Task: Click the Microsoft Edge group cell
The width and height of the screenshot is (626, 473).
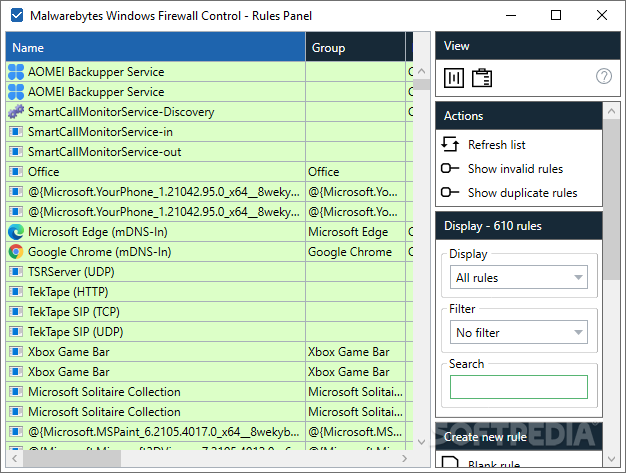Action: pyautogui.click(x=355, y=232)
